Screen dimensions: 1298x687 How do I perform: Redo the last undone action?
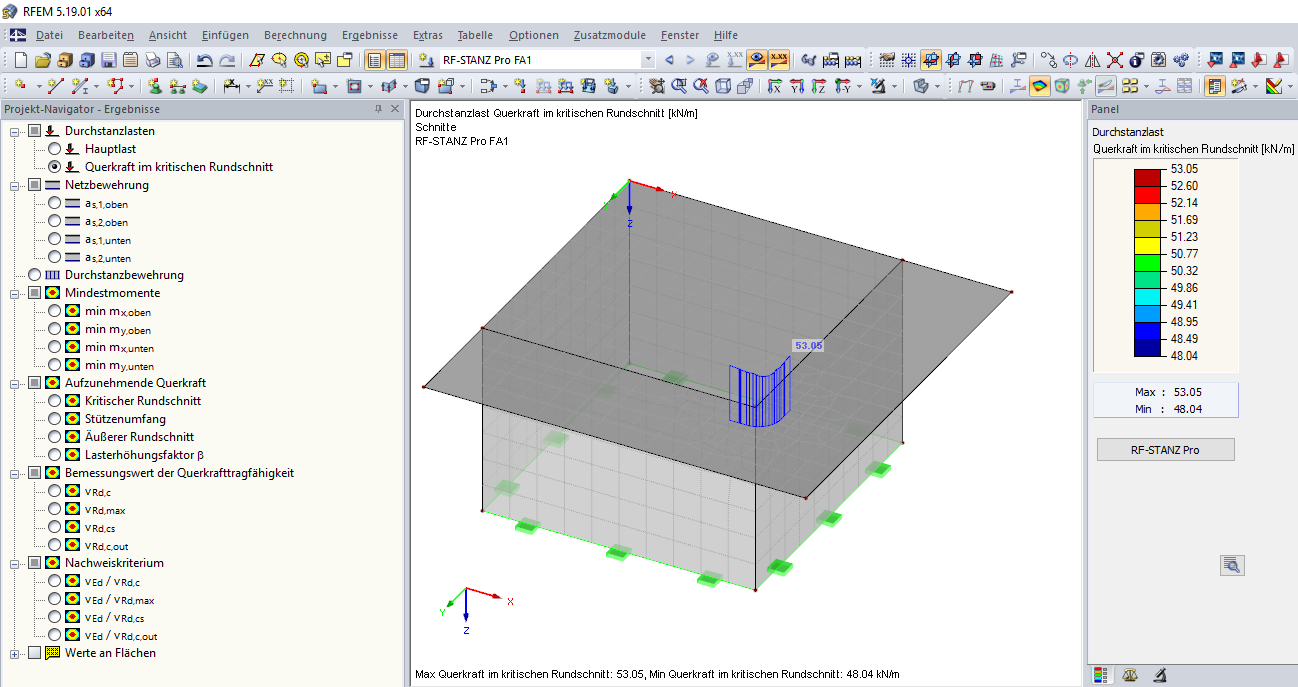228,60
